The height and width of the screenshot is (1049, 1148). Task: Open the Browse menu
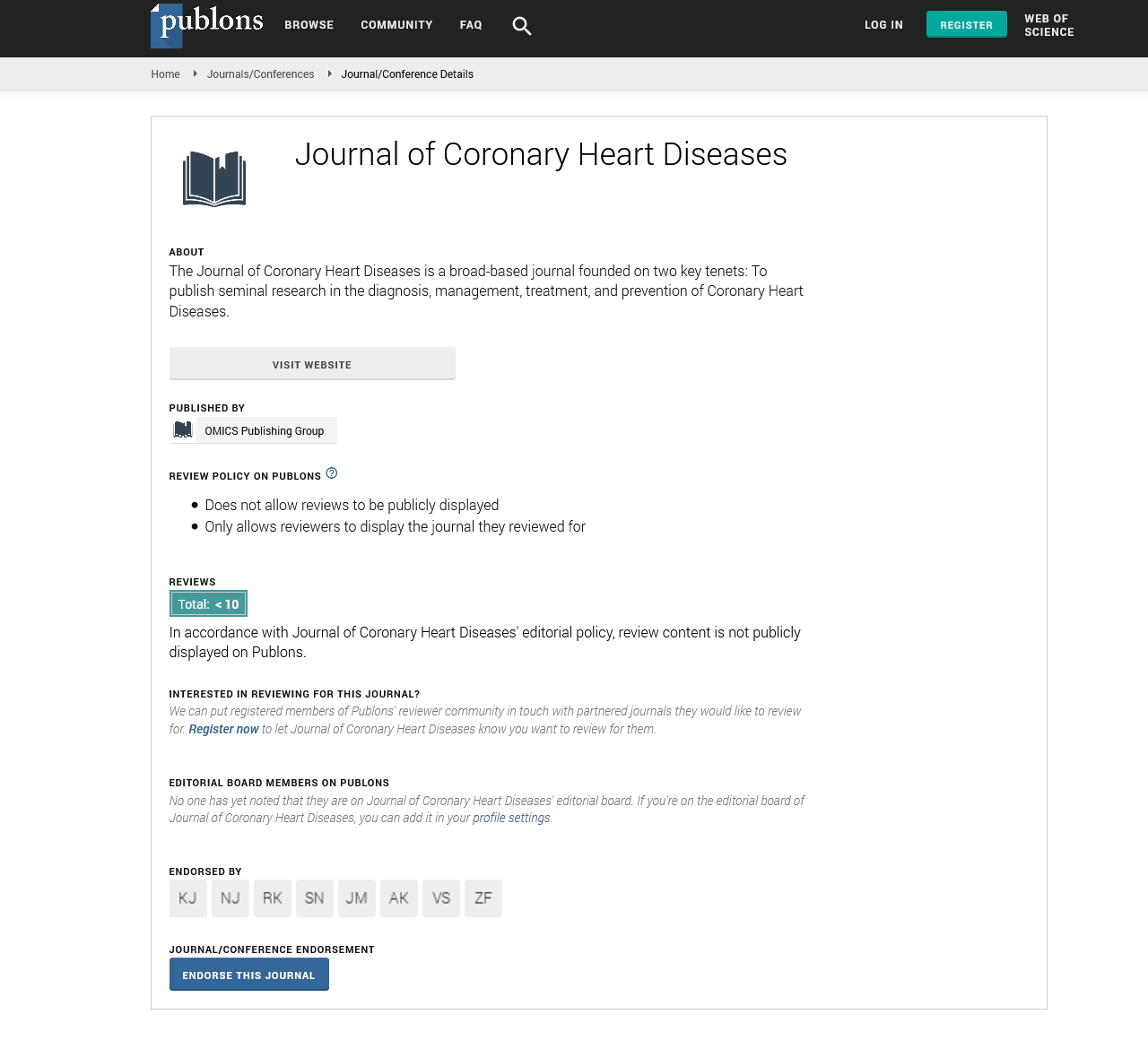click(x=309, y=25)
